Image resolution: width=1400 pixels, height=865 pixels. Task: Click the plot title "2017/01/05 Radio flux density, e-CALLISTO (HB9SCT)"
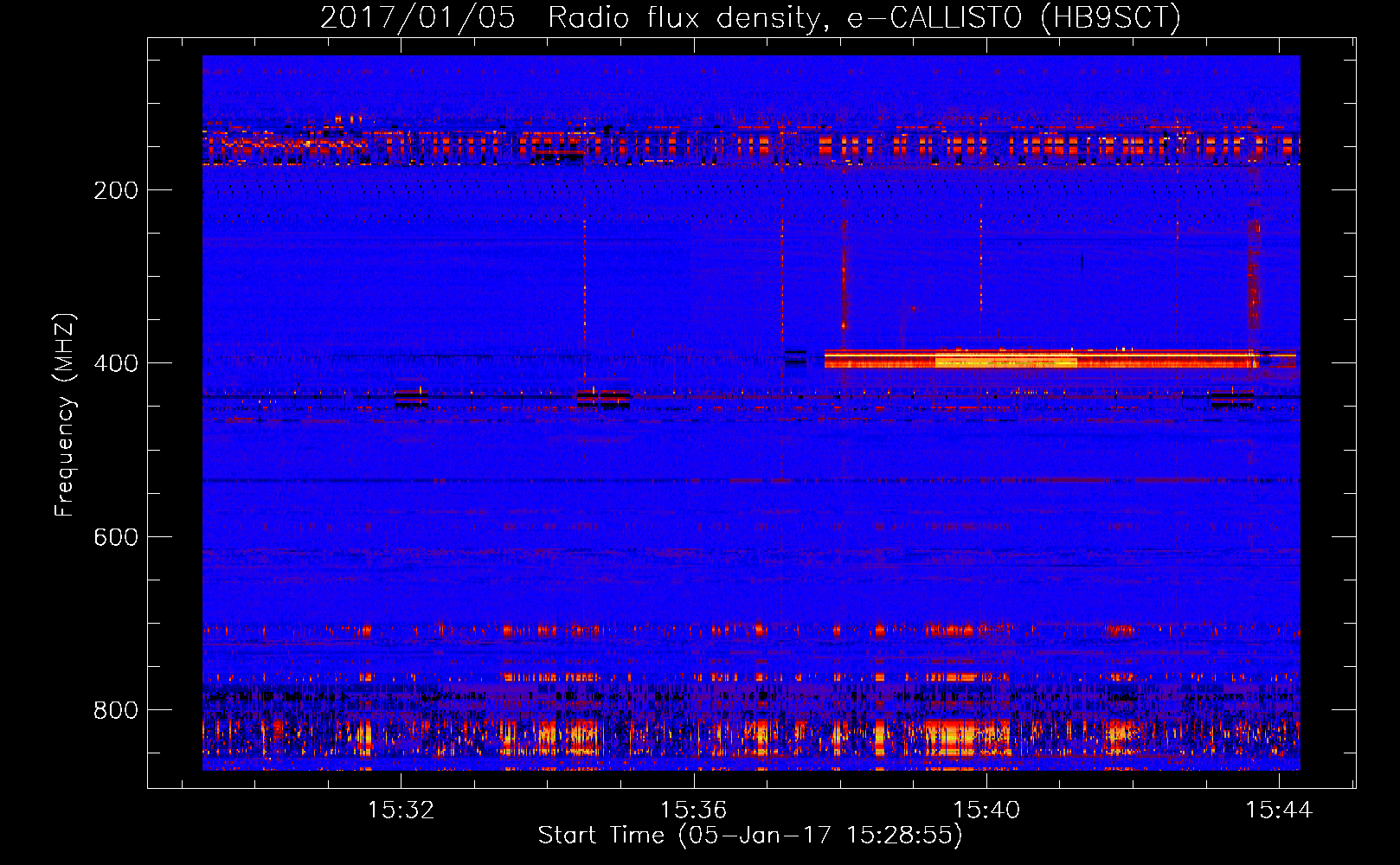750,17
